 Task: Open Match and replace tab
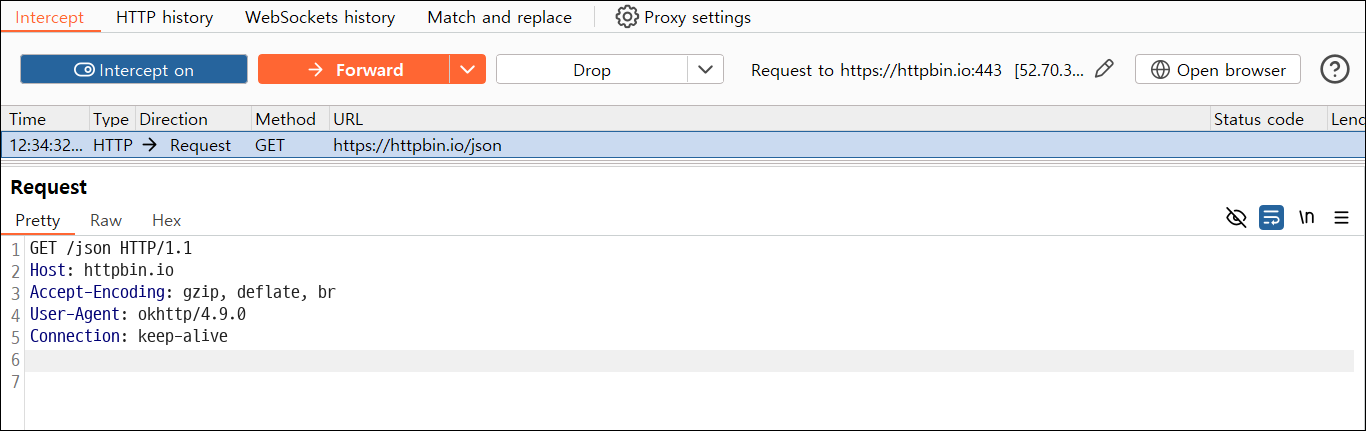point(500,17)
